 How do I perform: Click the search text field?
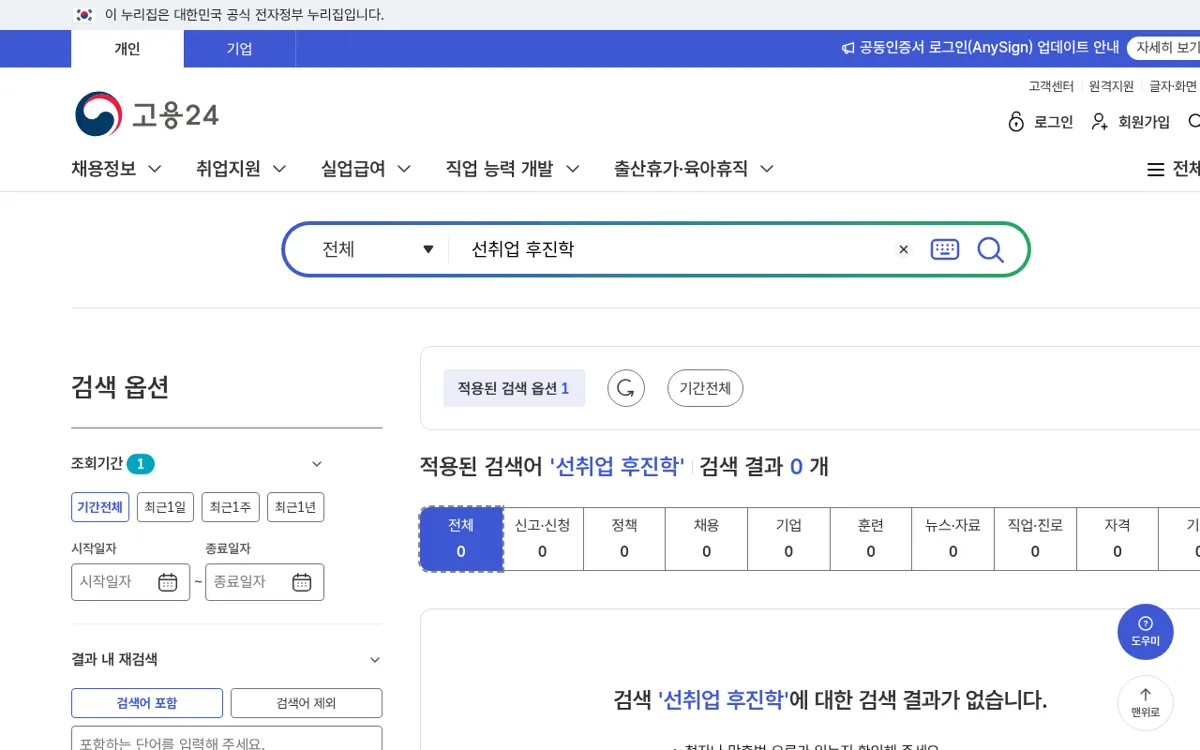pyautogui.click(x=675, y=249)
